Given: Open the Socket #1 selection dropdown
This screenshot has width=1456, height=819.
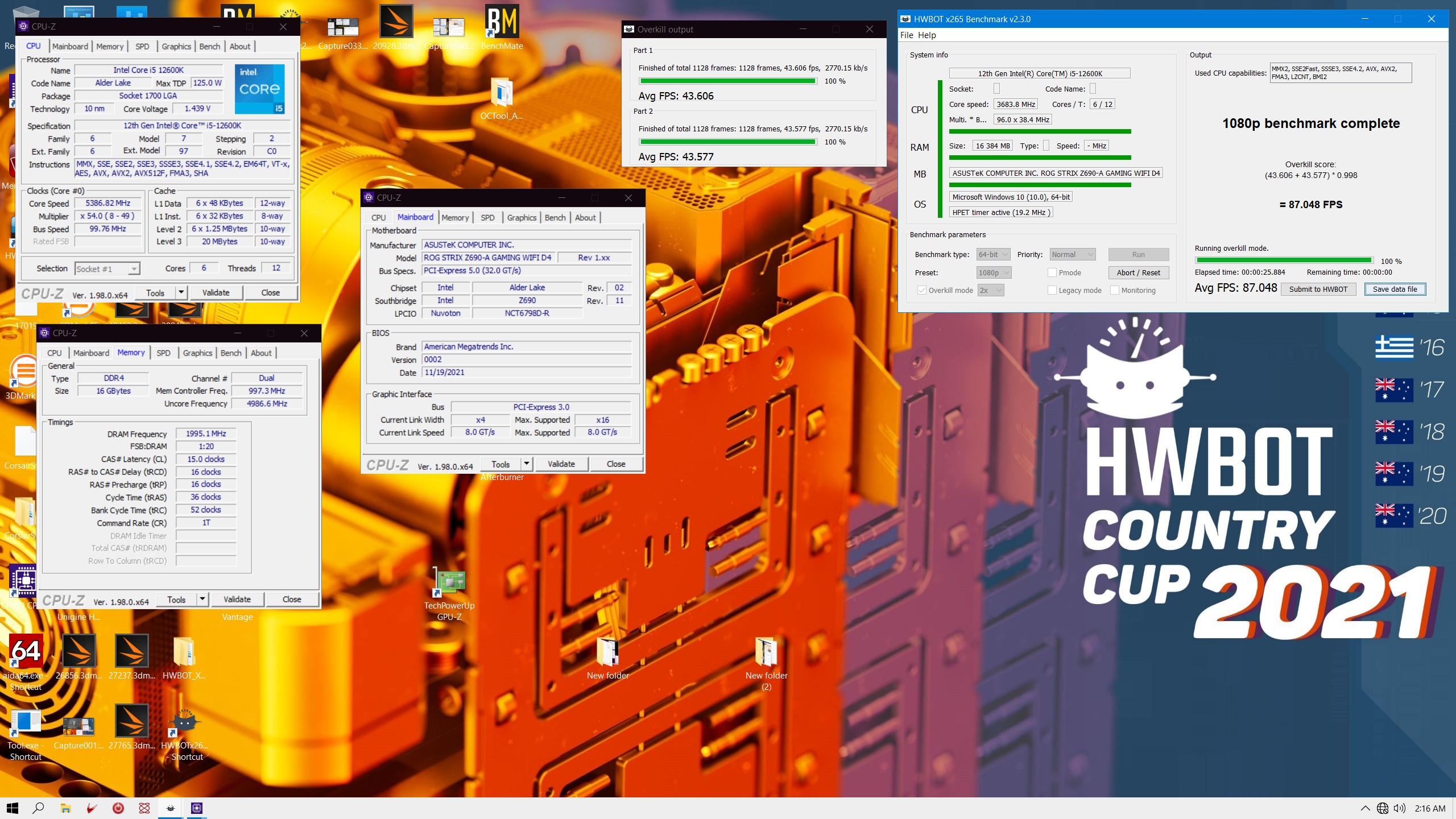Looking at the screenshot, I should (107, 269).
